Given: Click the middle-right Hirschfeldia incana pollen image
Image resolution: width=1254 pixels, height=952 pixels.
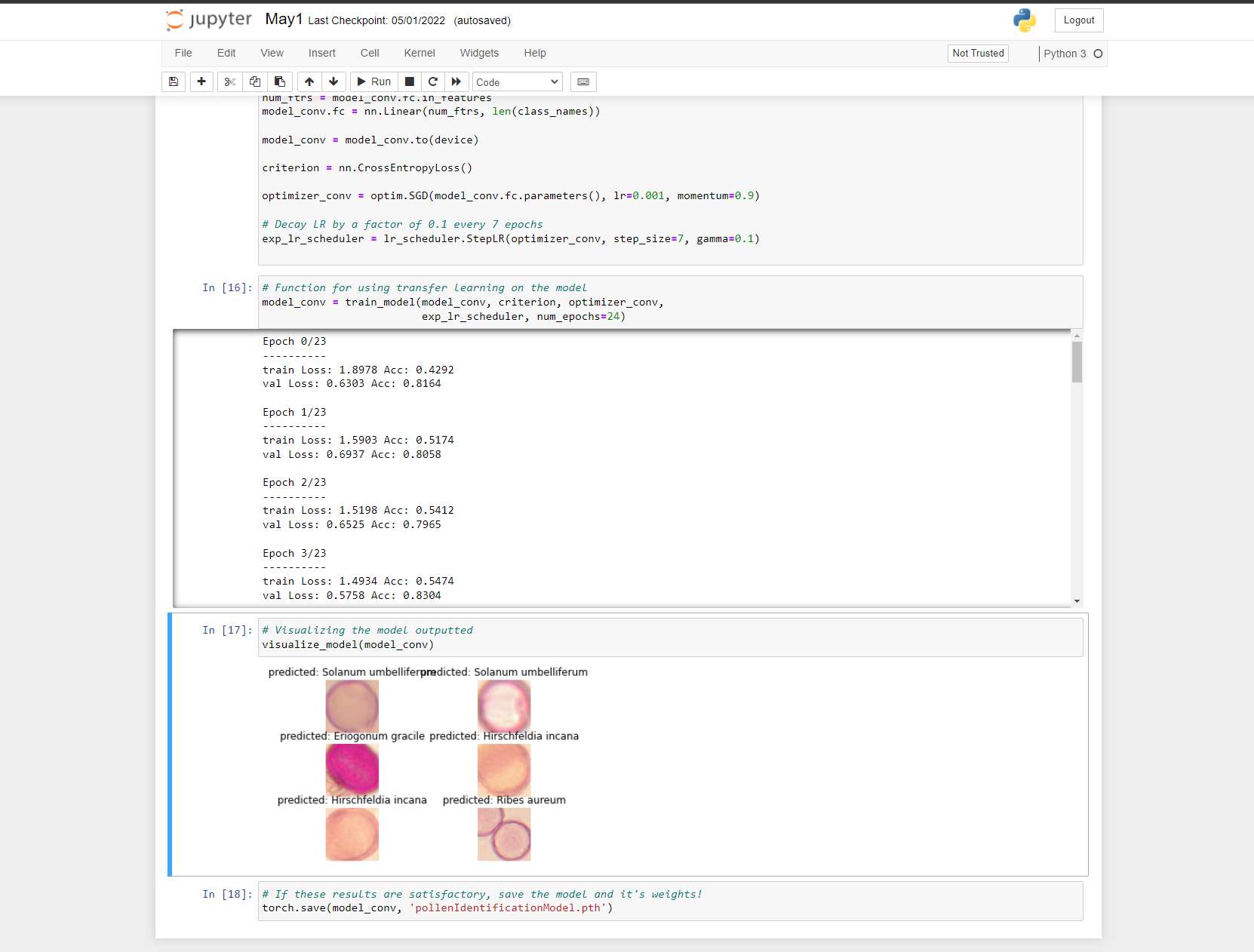Looking at the screenshot, I should pos(504,770).
